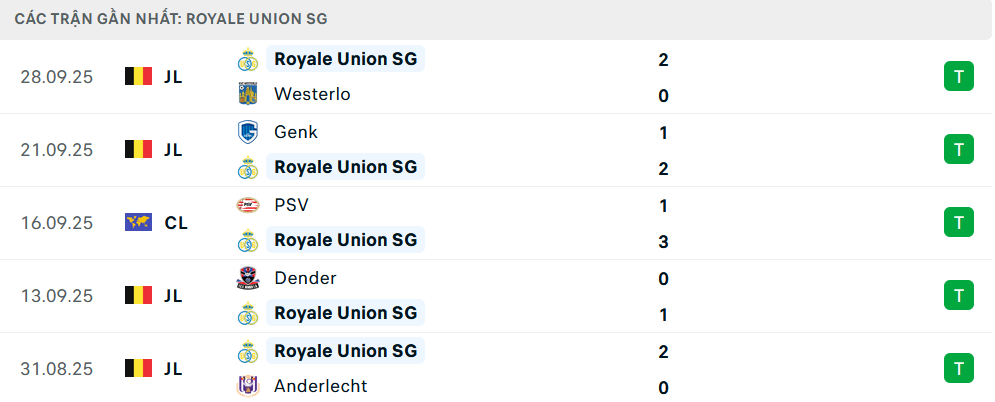Open the Dender team link
This screenshot has width=995, height=402.
click(304, 278)
